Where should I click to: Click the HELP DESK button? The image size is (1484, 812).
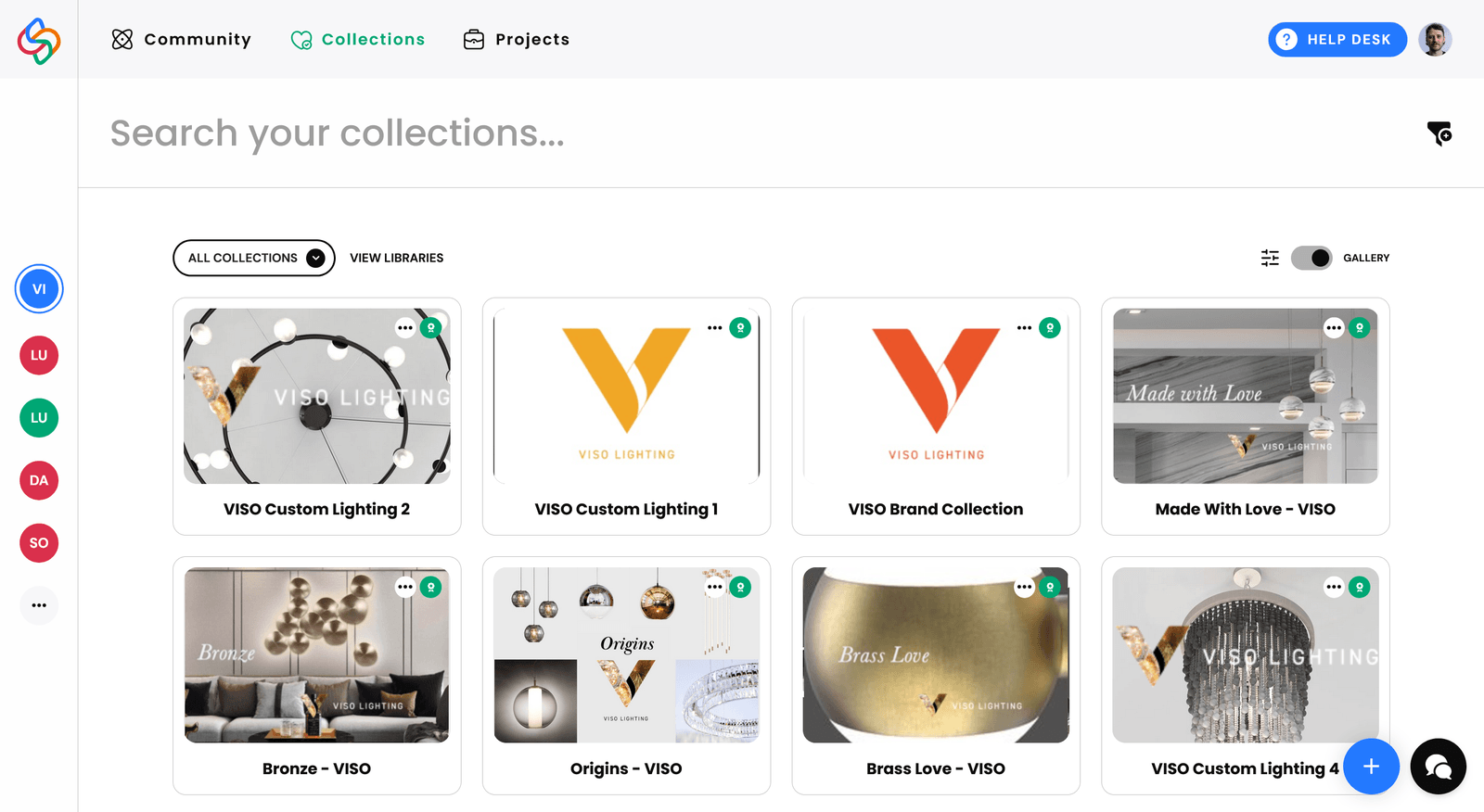coord(1337,39)
